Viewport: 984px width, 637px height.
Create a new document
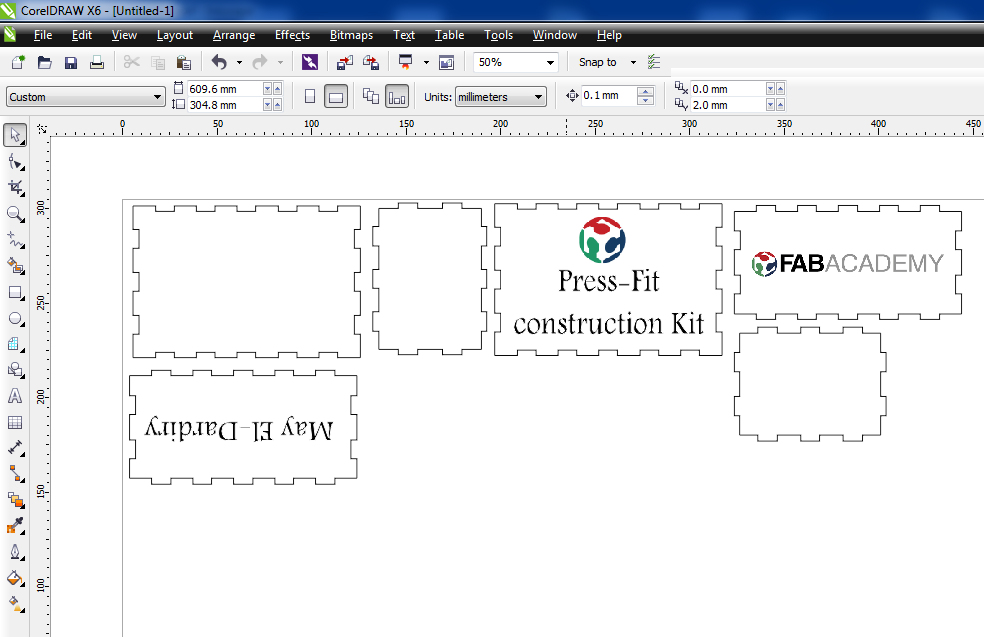tap(18, 62)
